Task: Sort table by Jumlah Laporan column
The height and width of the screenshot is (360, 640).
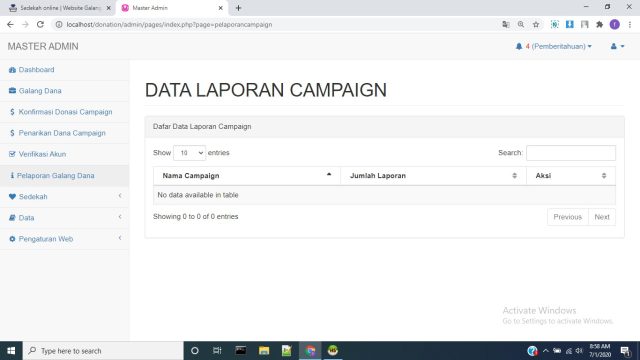Action: (x=433, y=176)
